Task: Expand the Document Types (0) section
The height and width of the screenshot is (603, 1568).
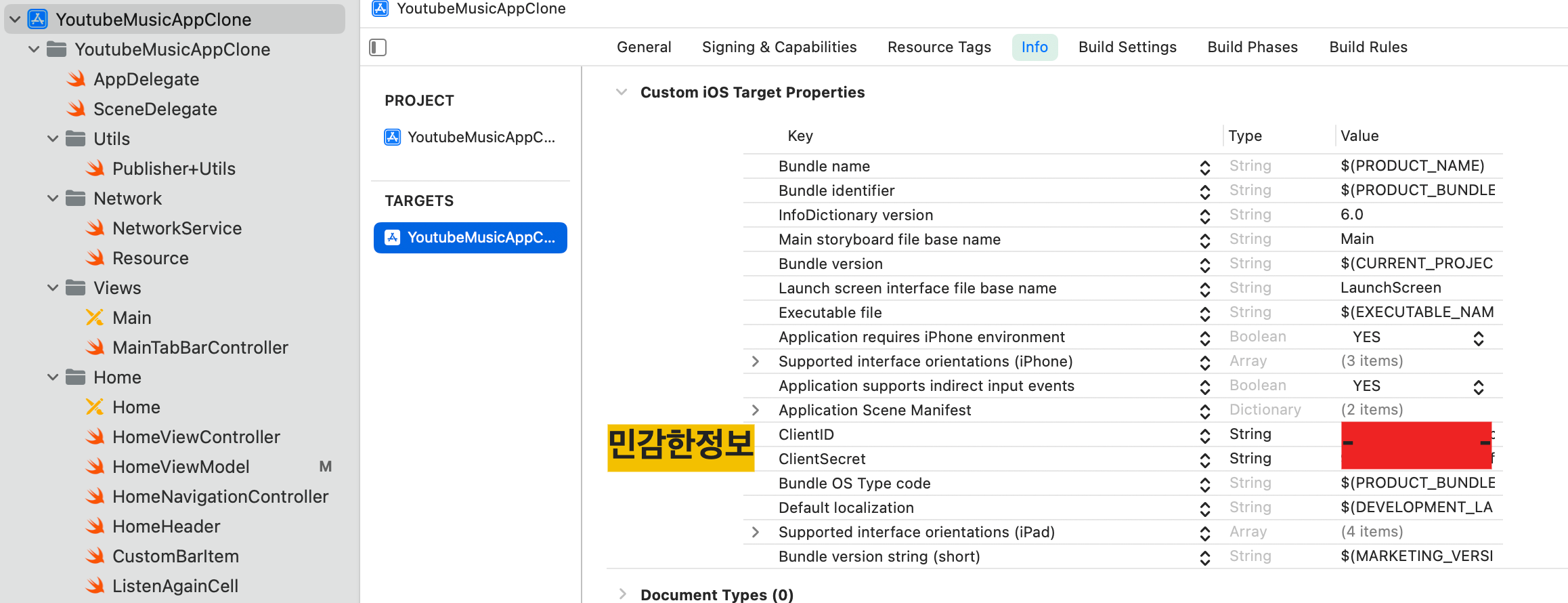Action: coord(622,594)
